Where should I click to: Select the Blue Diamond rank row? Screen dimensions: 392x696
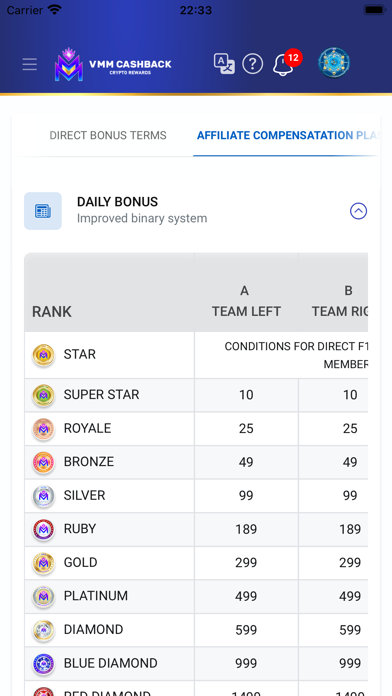(x=196, y=664)
